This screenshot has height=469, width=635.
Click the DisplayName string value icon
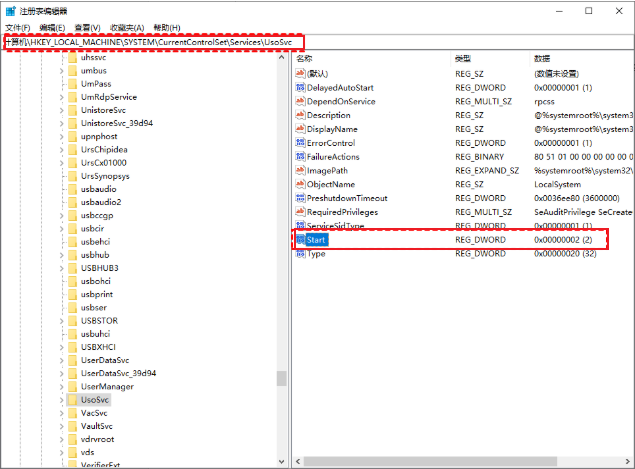click(300, 129)
